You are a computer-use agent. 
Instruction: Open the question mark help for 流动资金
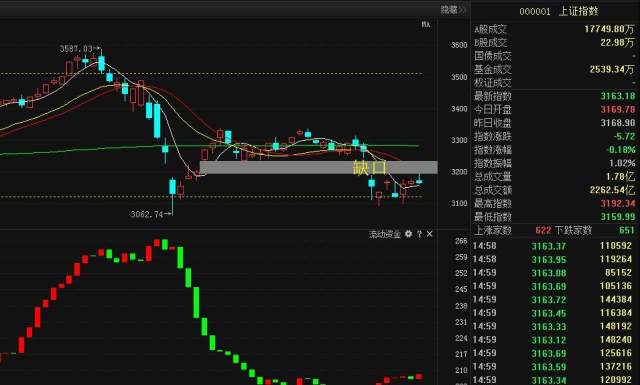(419, 234)
